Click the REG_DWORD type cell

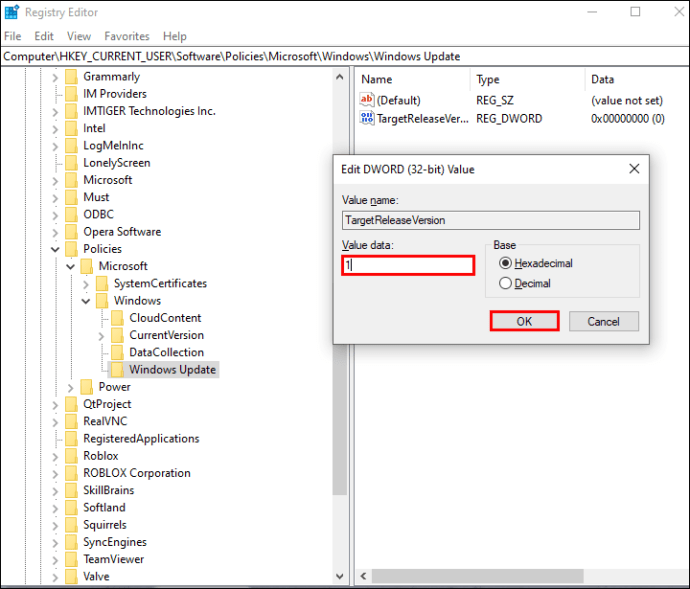tap(509, 118)
